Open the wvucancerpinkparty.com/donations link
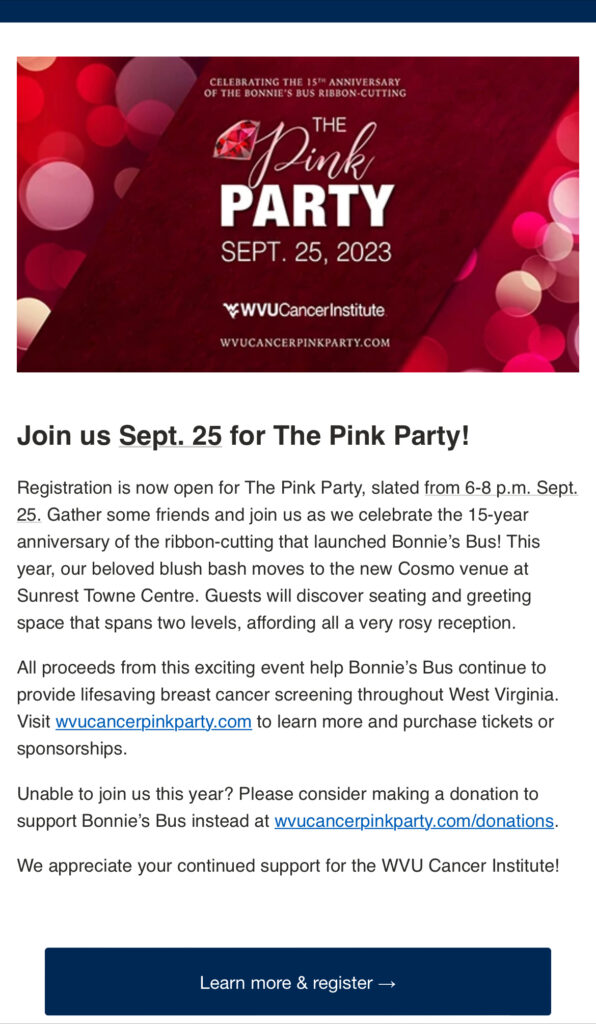The image size is (596, 1024). point(414,821)
